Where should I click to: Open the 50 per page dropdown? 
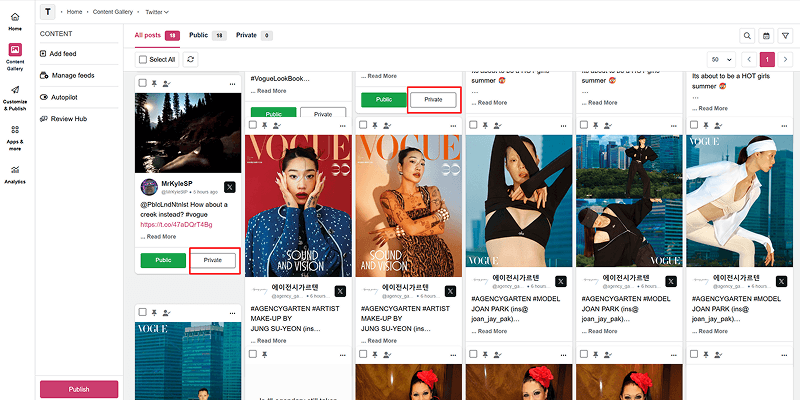721,60
